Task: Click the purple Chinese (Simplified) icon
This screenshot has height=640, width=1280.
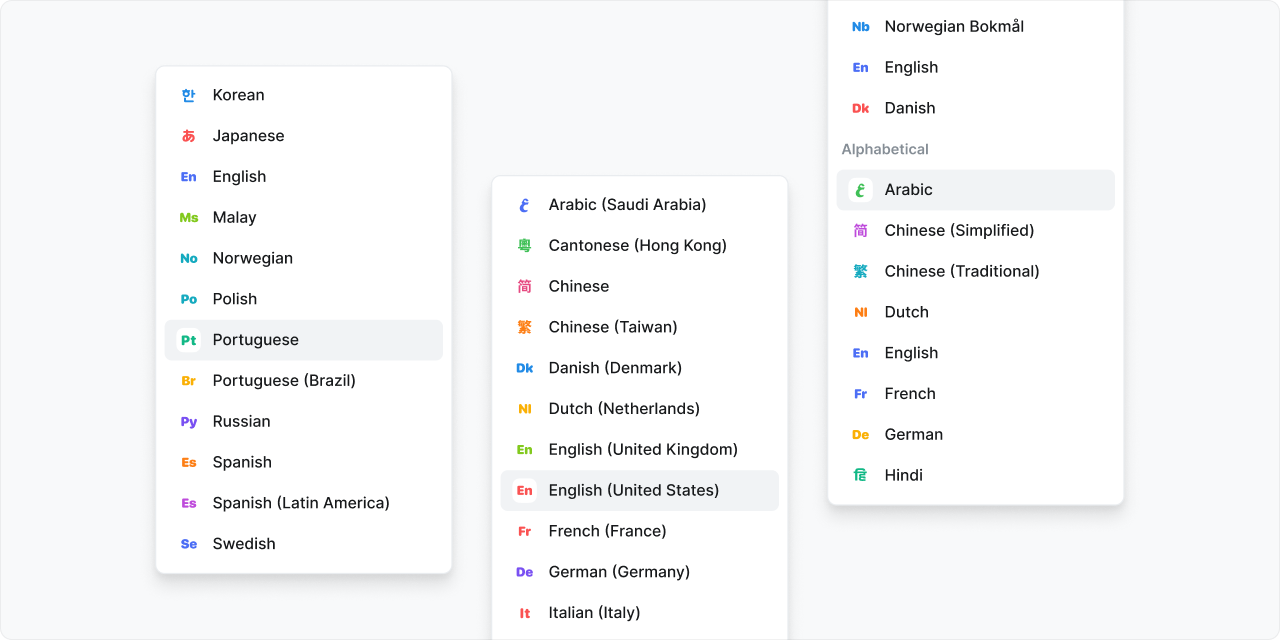Action: pos(861,231)
